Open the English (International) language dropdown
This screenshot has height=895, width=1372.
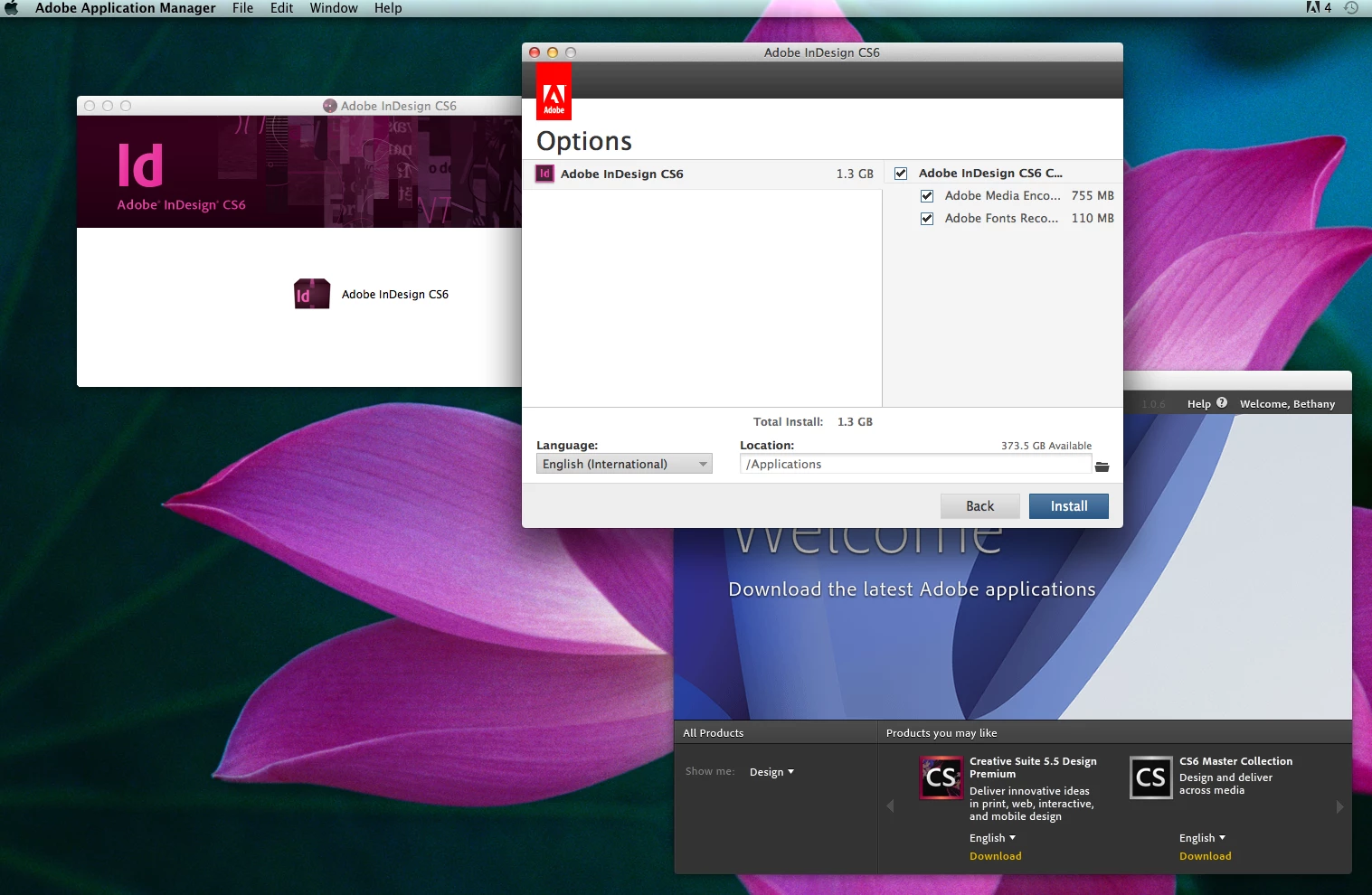[x=624, y=464]
